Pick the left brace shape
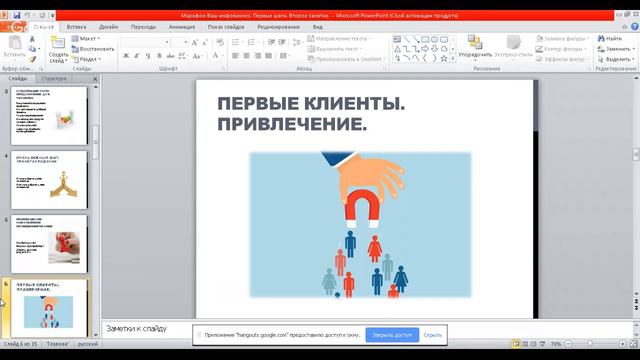 click(x=425, y=58)
